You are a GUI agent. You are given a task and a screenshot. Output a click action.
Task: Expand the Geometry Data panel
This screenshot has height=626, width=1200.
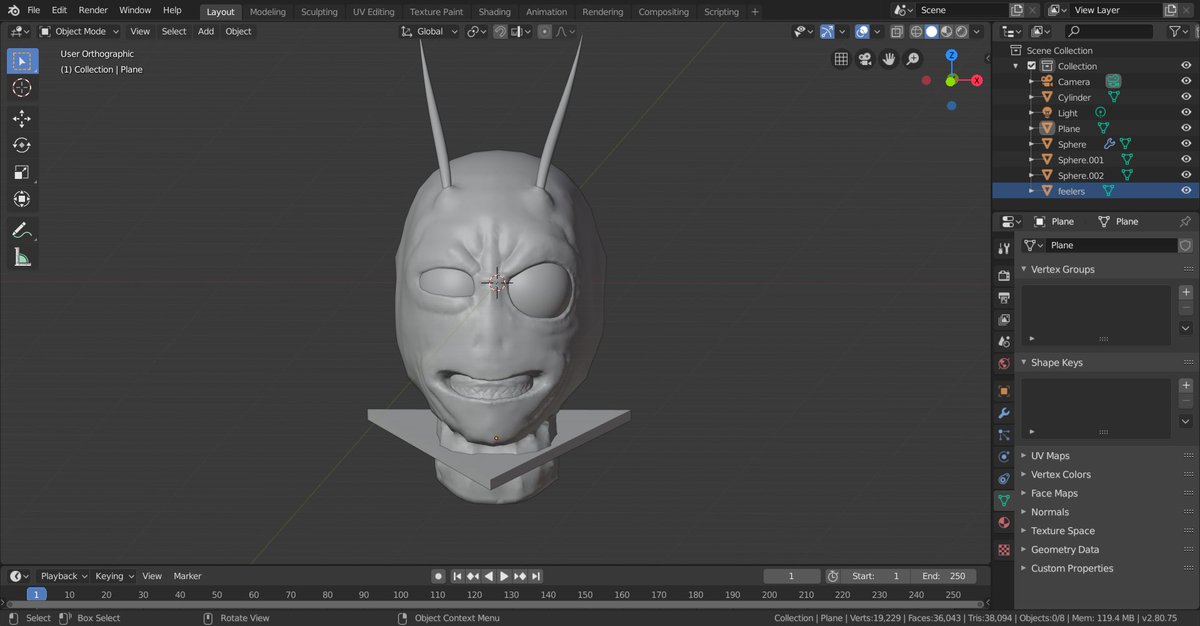pyautogui.click(x=1024, y=549)
